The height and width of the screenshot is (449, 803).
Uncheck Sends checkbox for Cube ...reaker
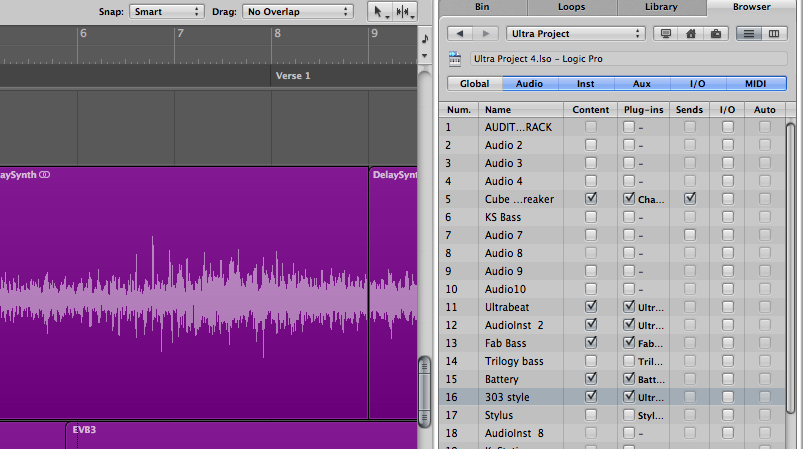pos(690,199)
